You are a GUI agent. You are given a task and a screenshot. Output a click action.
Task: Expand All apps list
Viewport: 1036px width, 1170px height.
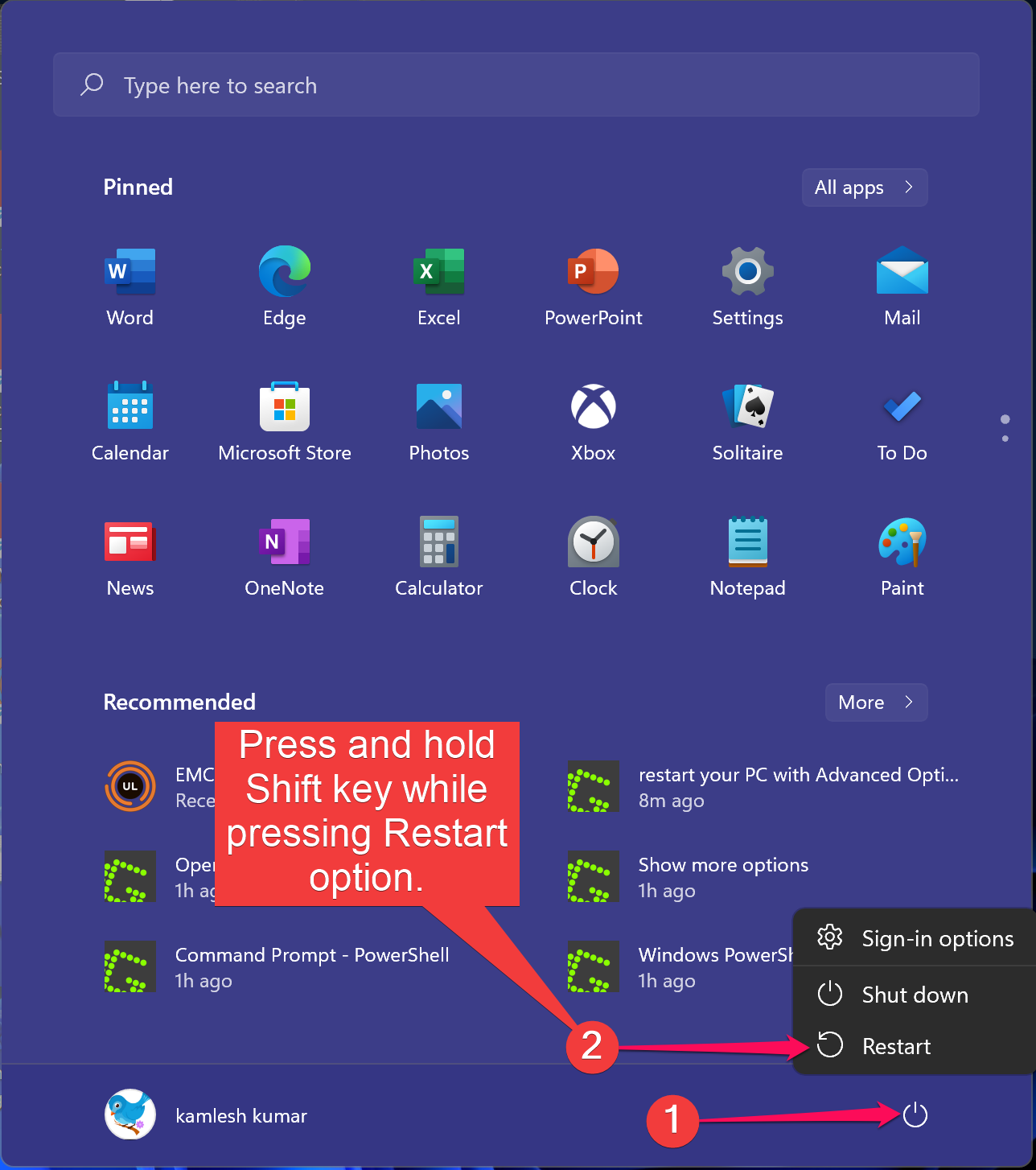click(x=865, y=187)
